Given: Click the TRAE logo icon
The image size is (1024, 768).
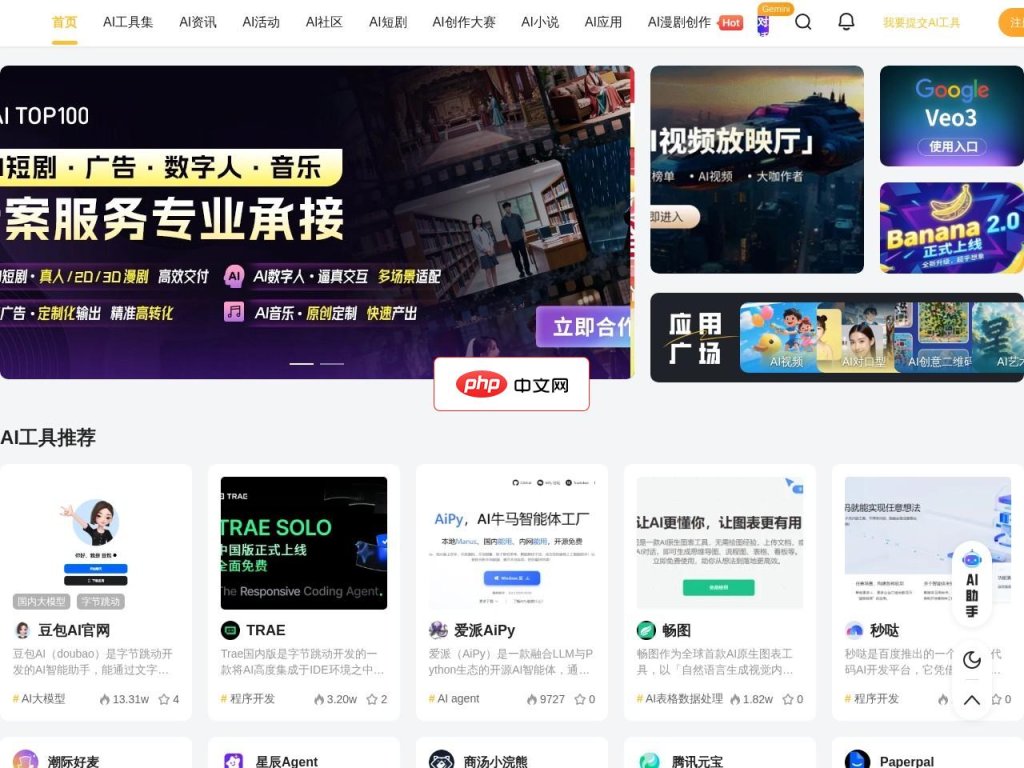Looking at the screenshot, I should tap(231, 630).
